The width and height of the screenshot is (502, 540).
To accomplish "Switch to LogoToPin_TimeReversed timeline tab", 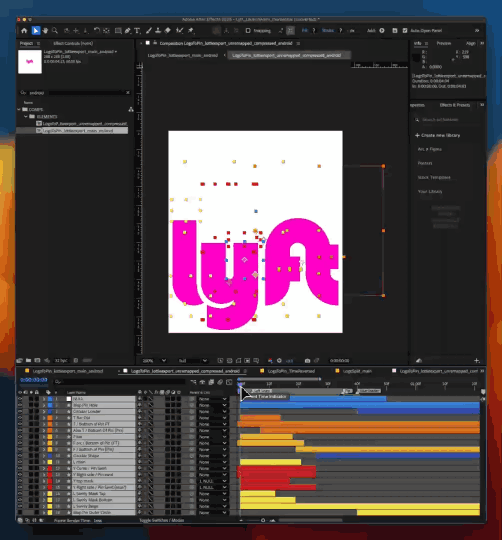I will click(291, 371).
